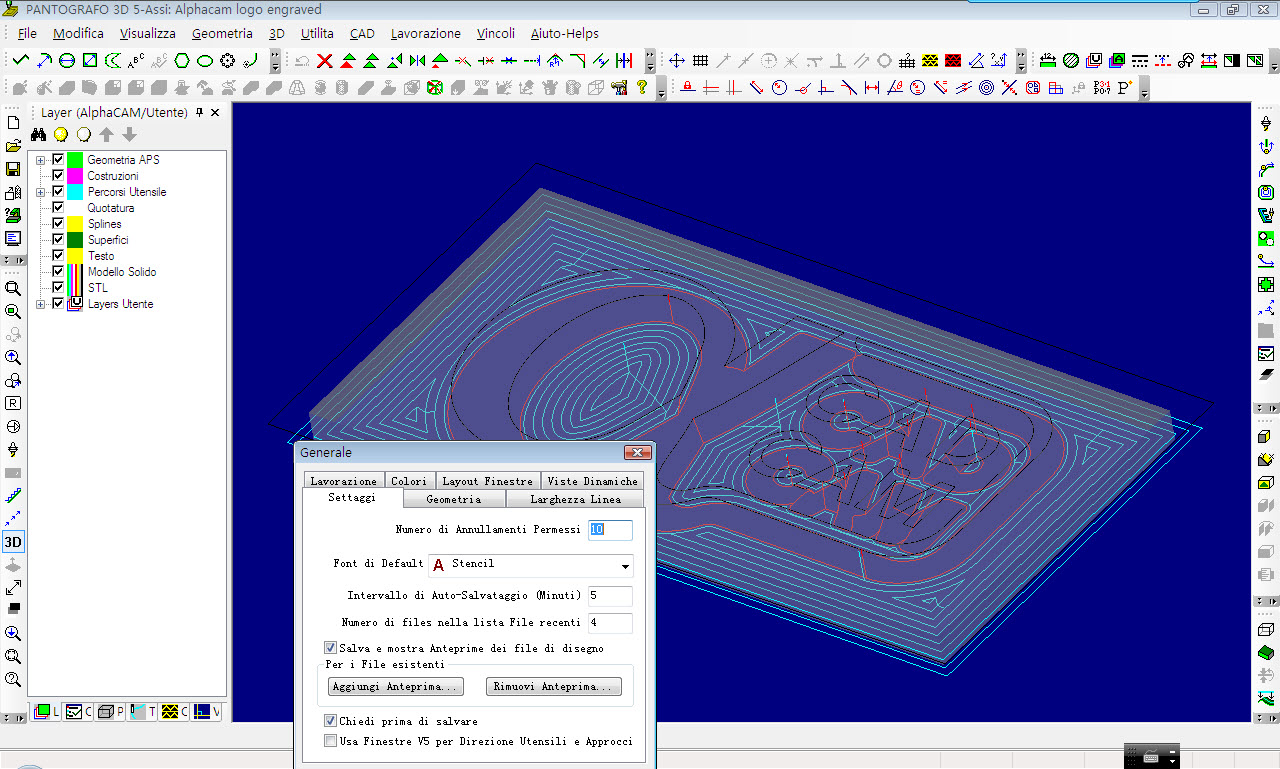Image resolution: width=1280 pixels, height=769 pixels.
Task: Switch to the Viste Dinamiche tab
Action: coord(592,481)
